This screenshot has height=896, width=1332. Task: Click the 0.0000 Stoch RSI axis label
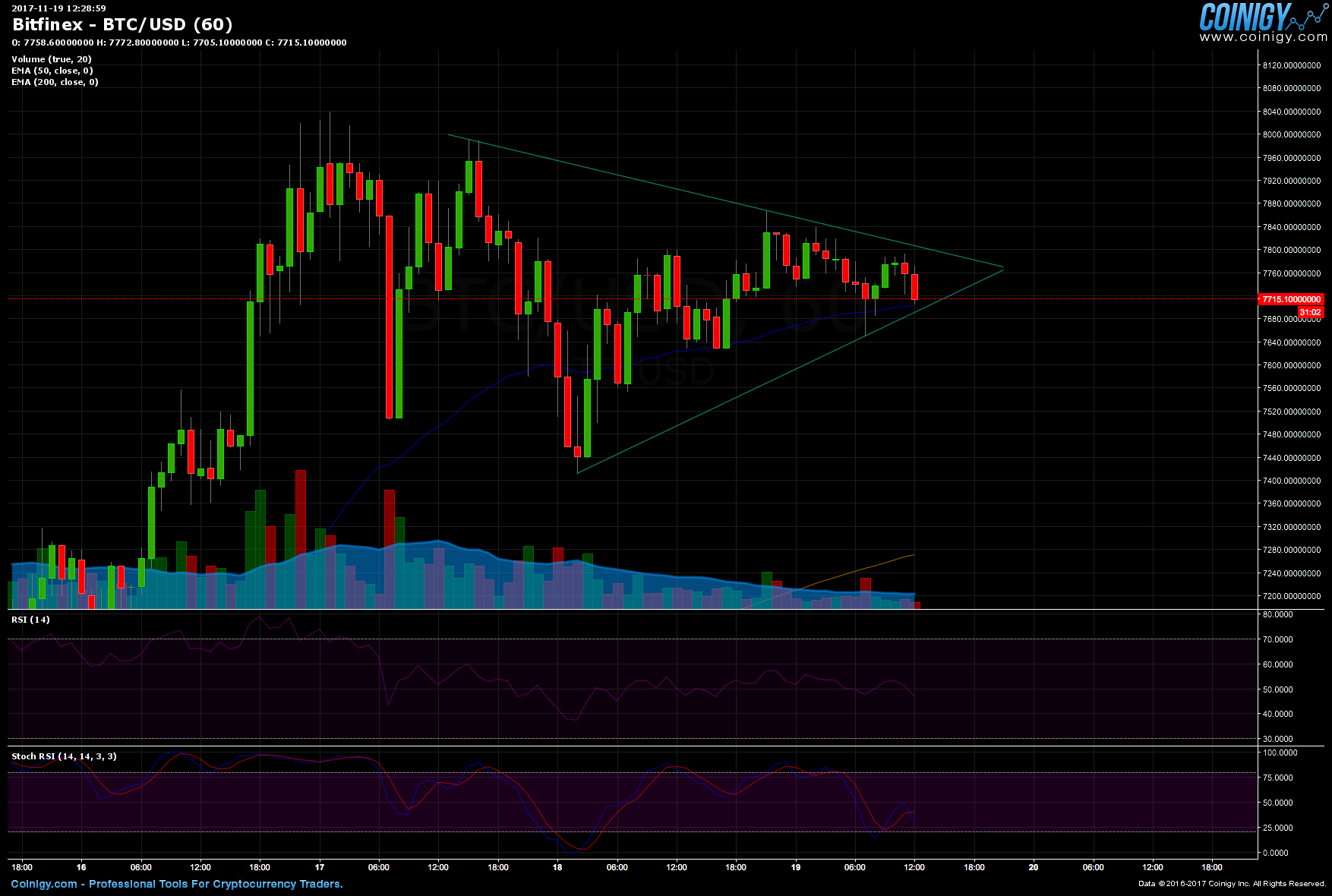(x=1276, y=853)
